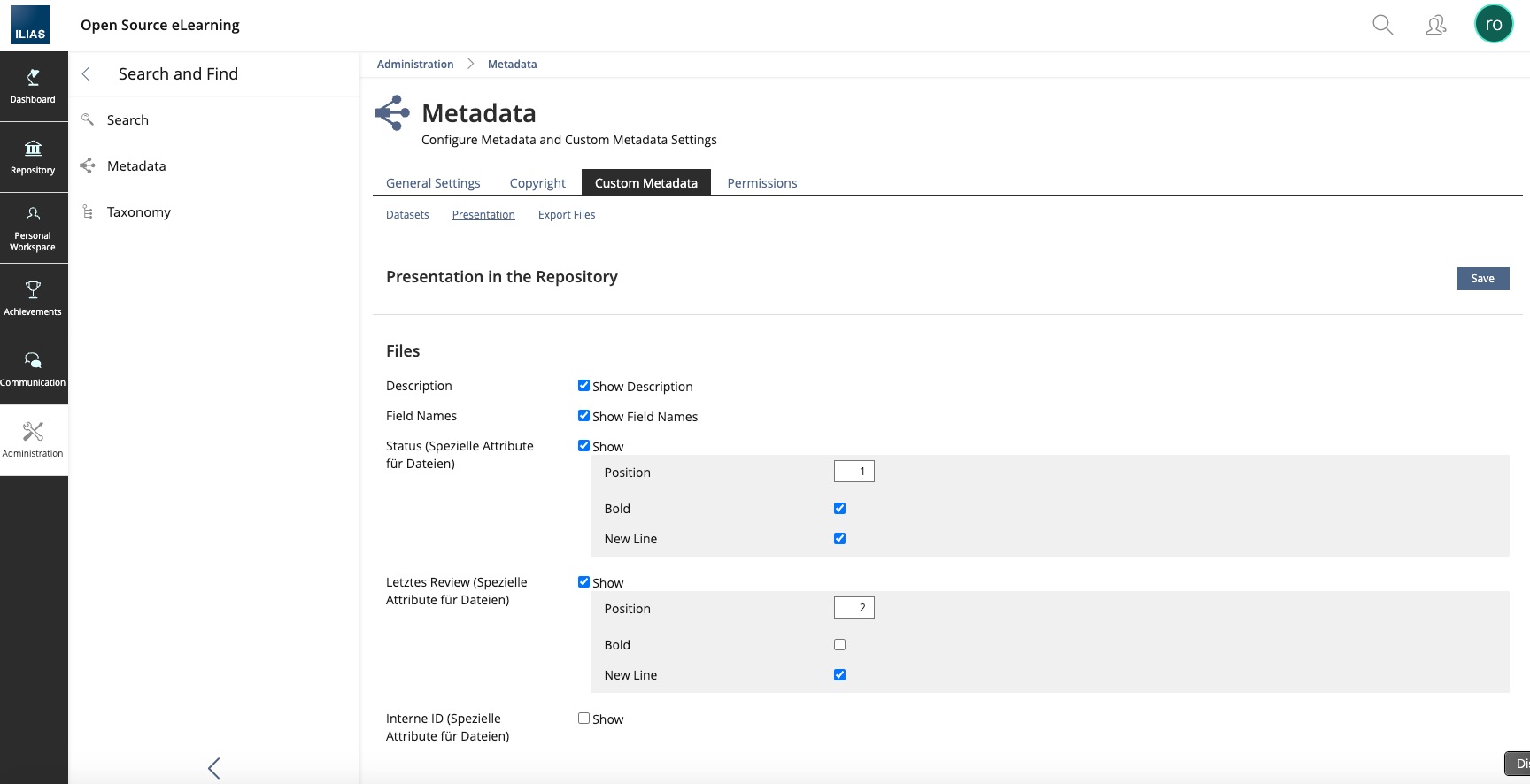
Task: Open the user avatar "ro" menu
Action: click(1494, 25)
